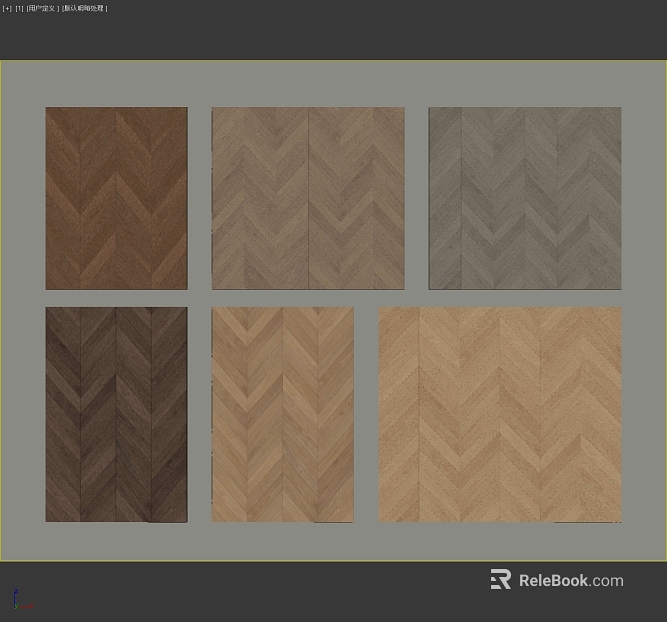
Task: Click the XYZ axis tripod gizmo
Action: [22, 600]
